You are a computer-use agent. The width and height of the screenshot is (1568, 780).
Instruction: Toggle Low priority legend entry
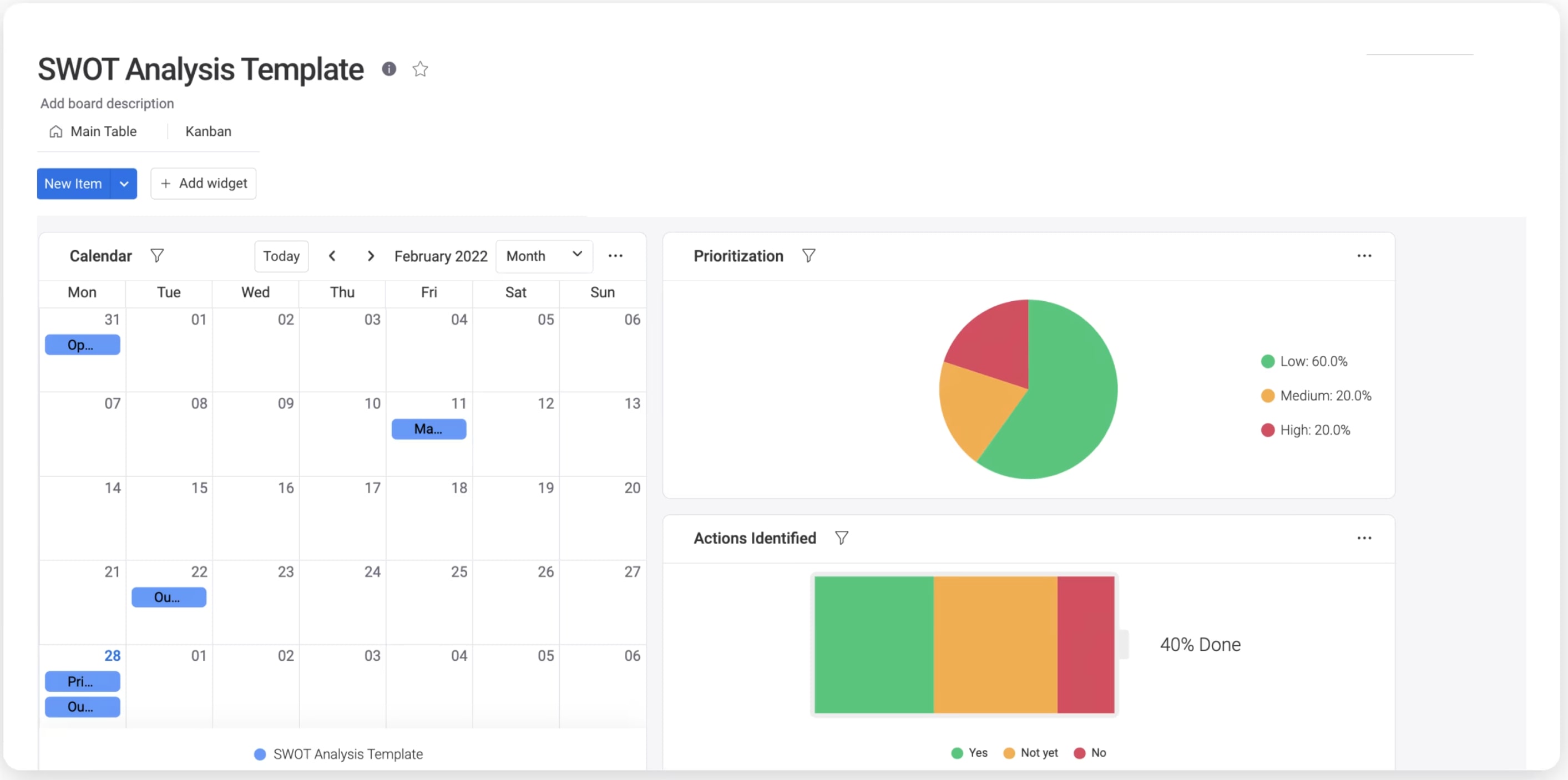pyautogui.click(x=1304, y=361)
